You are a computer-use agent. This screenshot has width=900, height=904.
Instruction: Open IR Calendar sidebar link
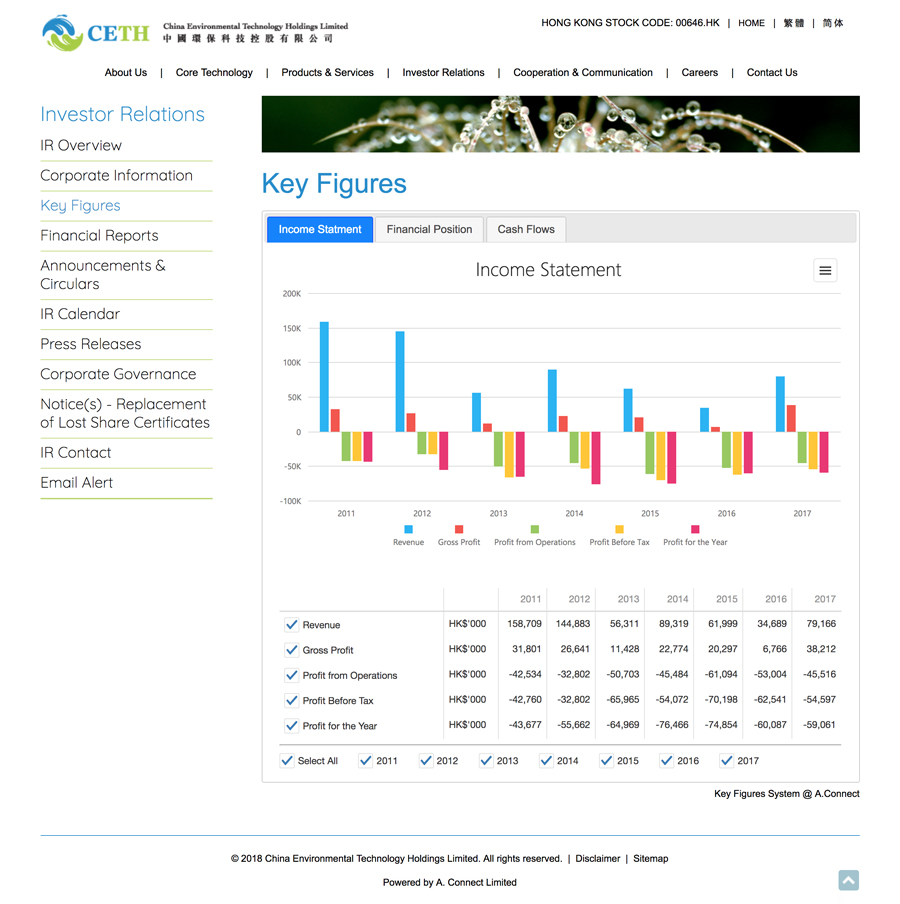[80, 314]
